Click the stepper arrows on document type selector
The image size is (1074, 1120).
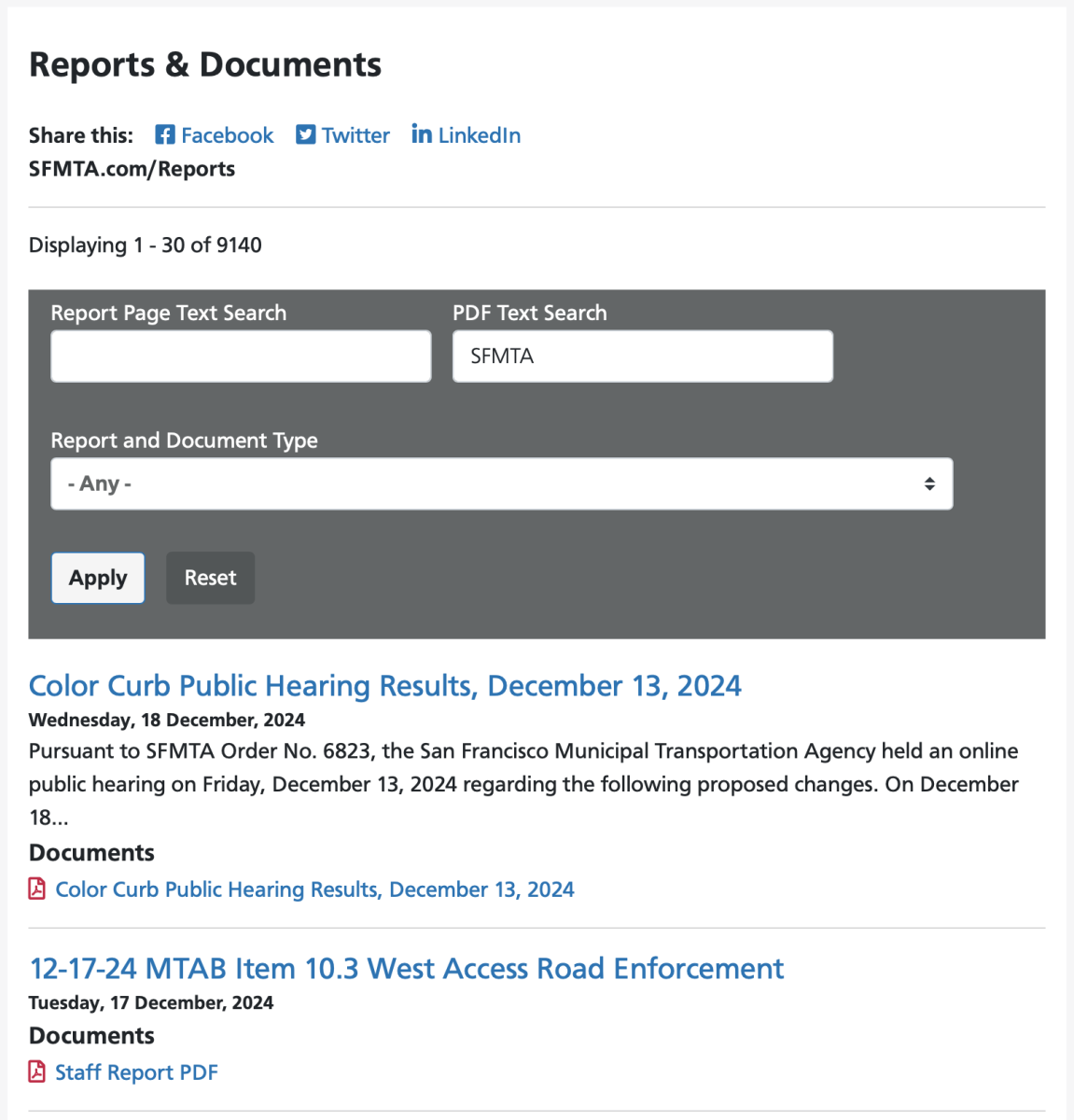[x=929, y=483]
